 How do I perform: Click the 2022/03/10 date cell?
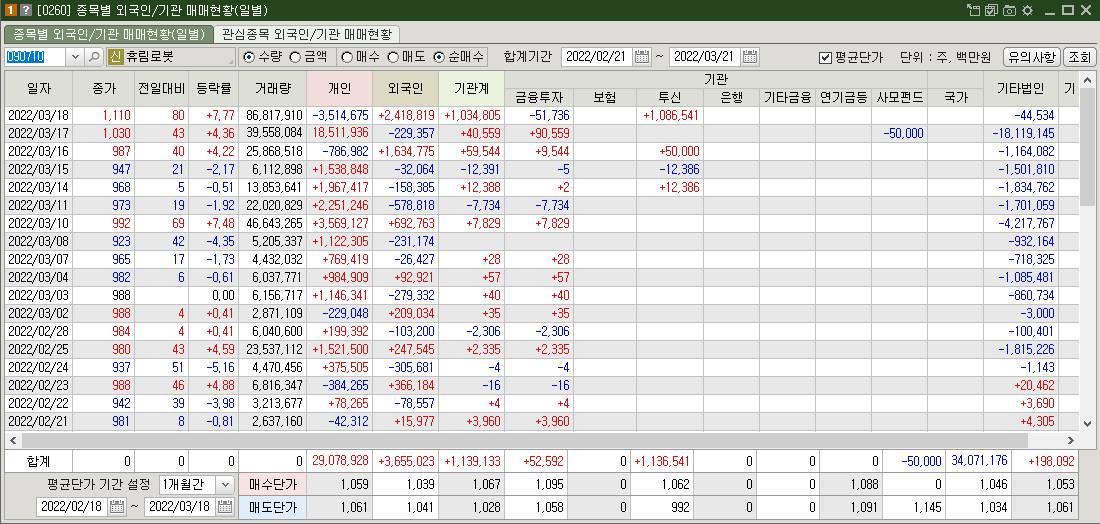click(39, 223)
